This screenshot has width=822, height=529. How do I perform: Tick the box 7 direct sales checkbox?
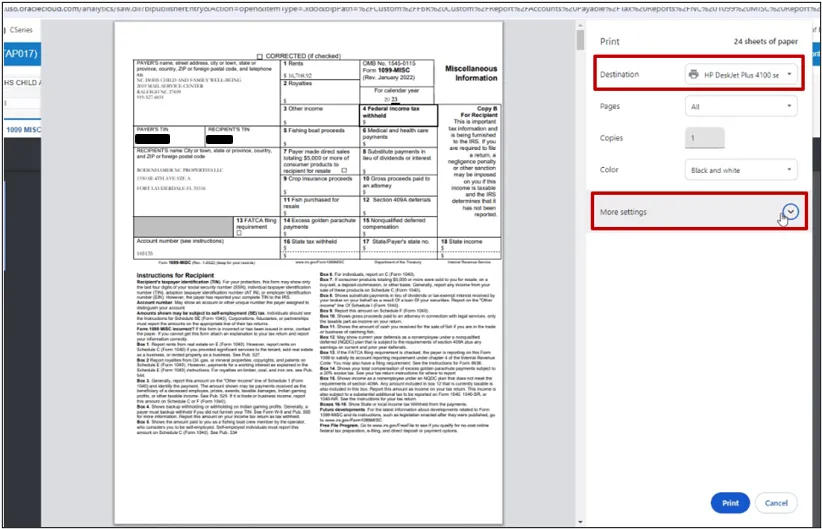click(x=344, y=170)
